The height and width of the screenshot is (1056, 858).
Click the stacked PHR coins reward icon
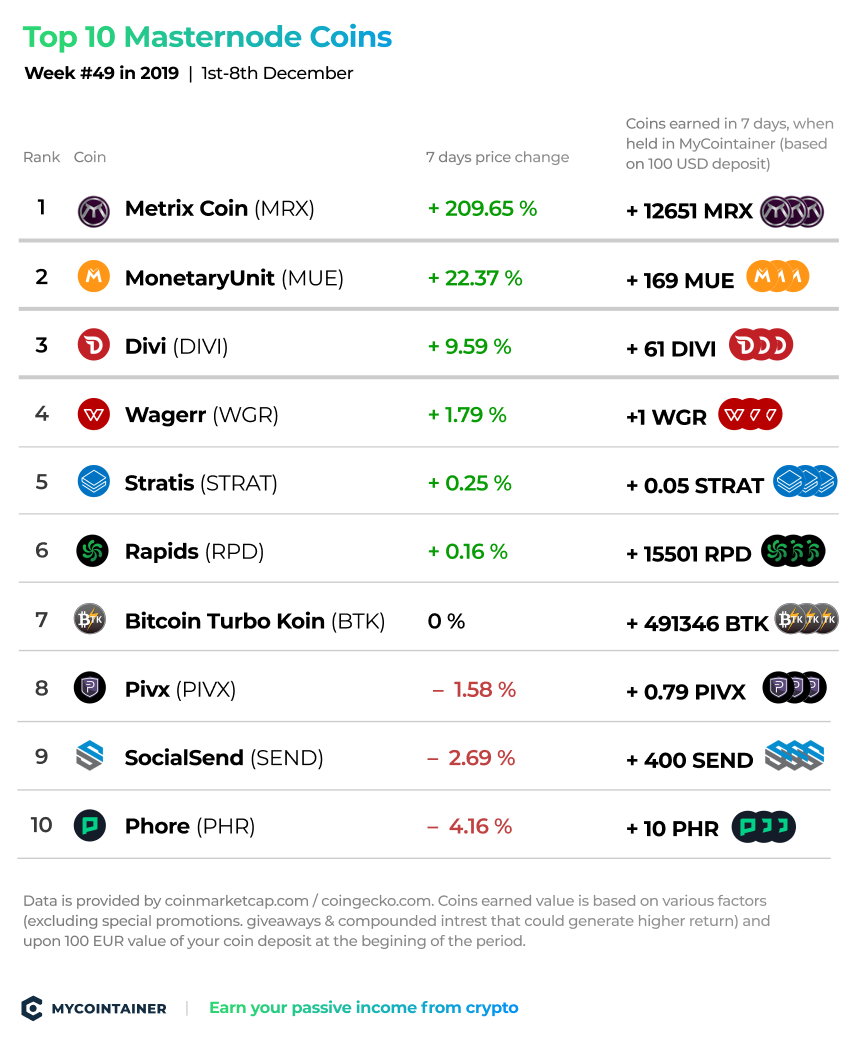click(x=764, y=827)
